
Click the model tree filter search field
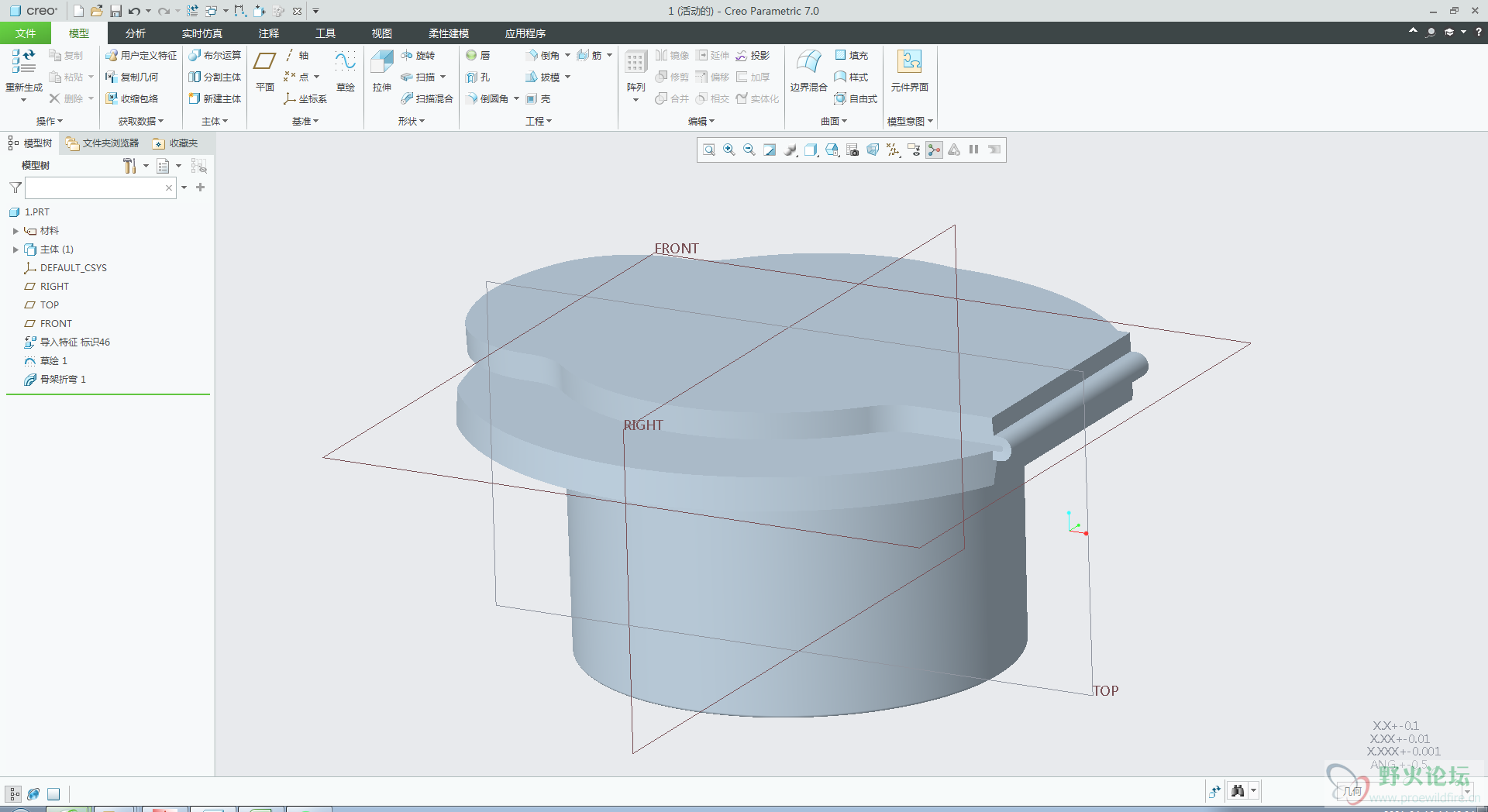click(101, 188)
